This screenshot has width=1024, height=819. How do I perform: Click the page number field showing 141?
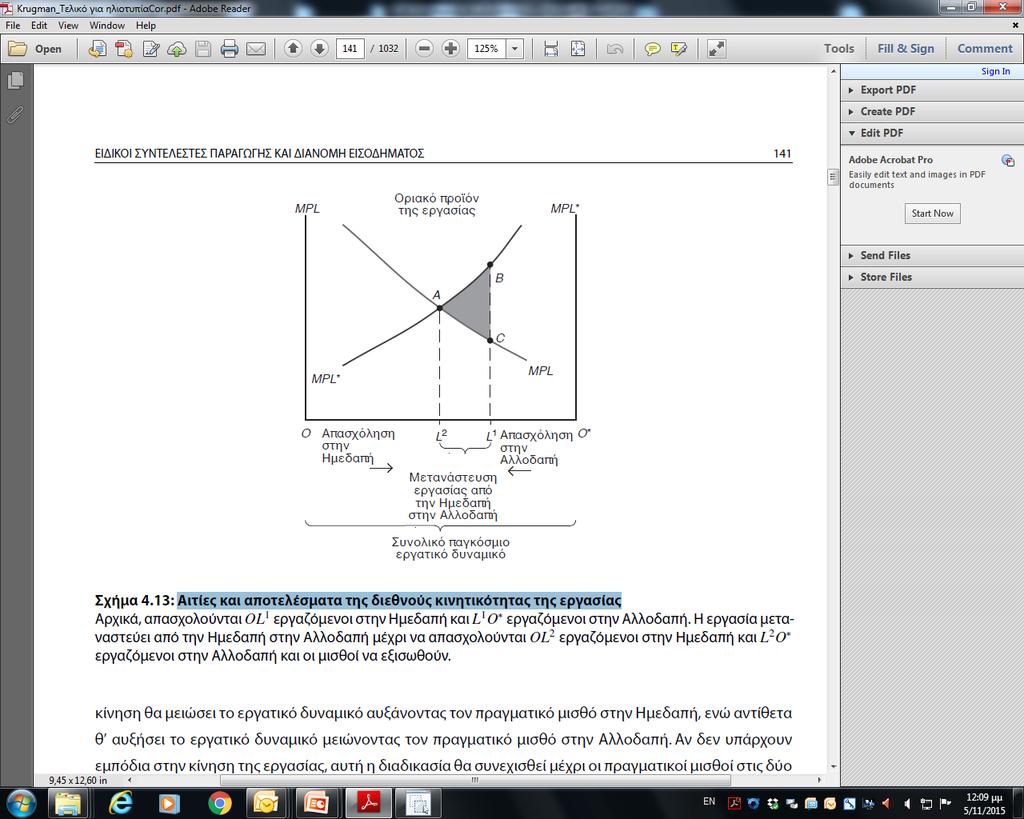[350, 48]
